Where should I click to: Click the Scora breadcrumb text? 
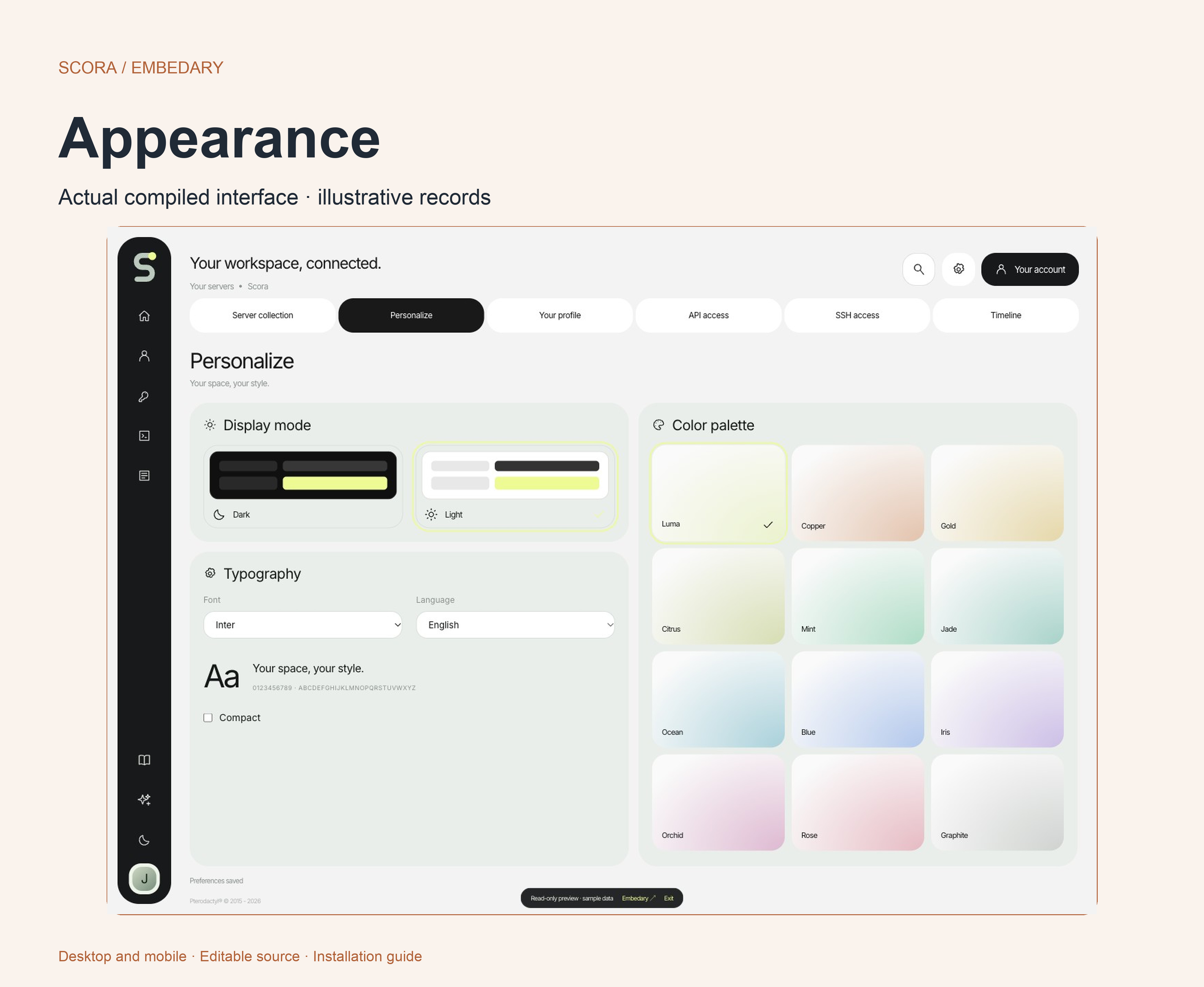(x=257, y=287)
